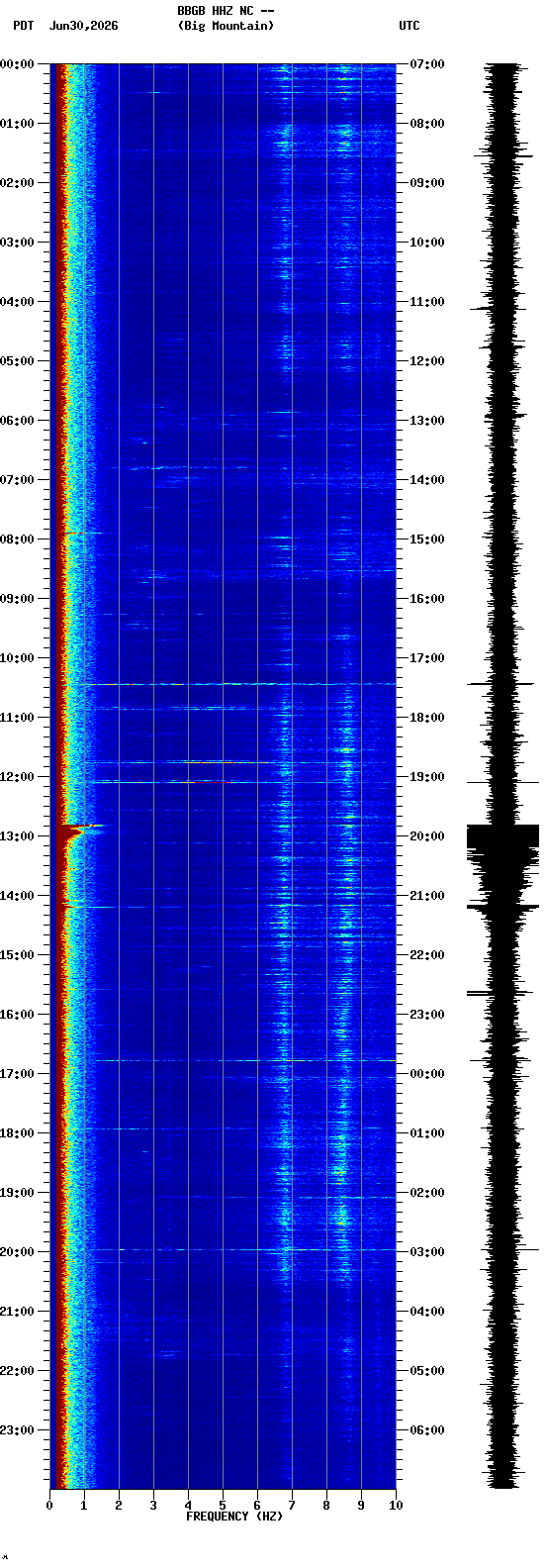Click the large saturated seismogram burst near 13:00 PDT
The image size is (546, 1568).
(502, 836)
